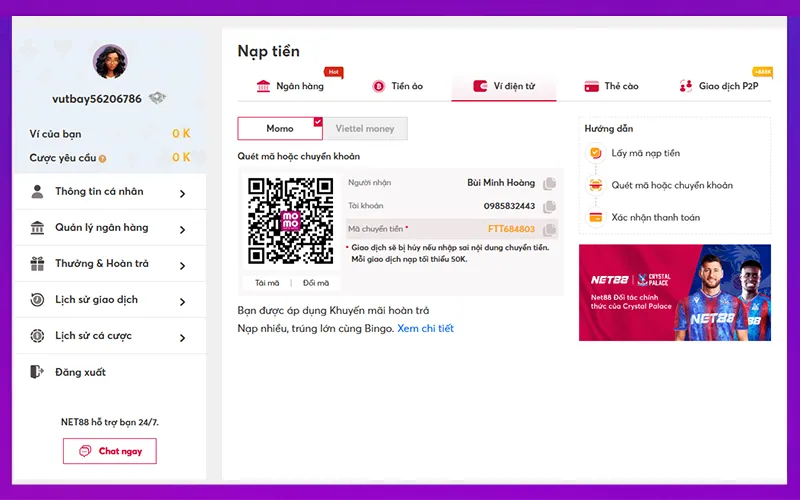Click the chip icon for Lịch sử cá cược
Viewport: 800px width, 500px height.
(37, 336)
